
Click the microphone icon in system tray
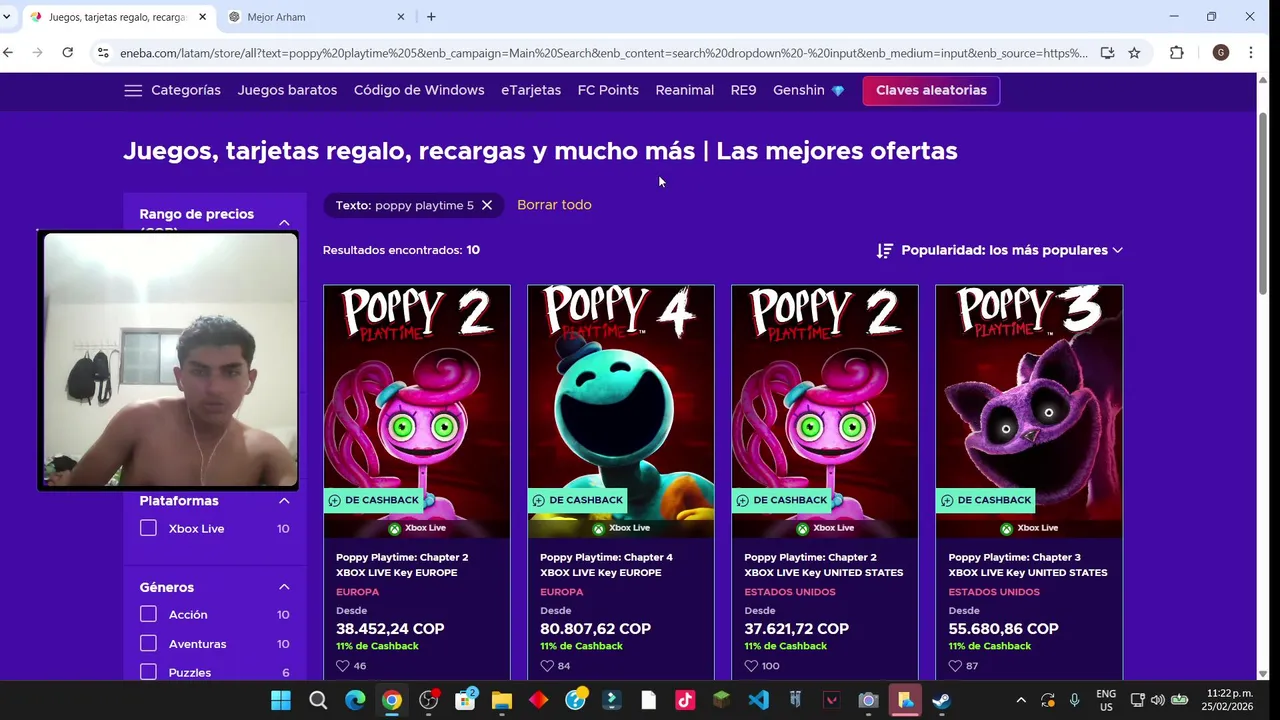(1075, 700)
